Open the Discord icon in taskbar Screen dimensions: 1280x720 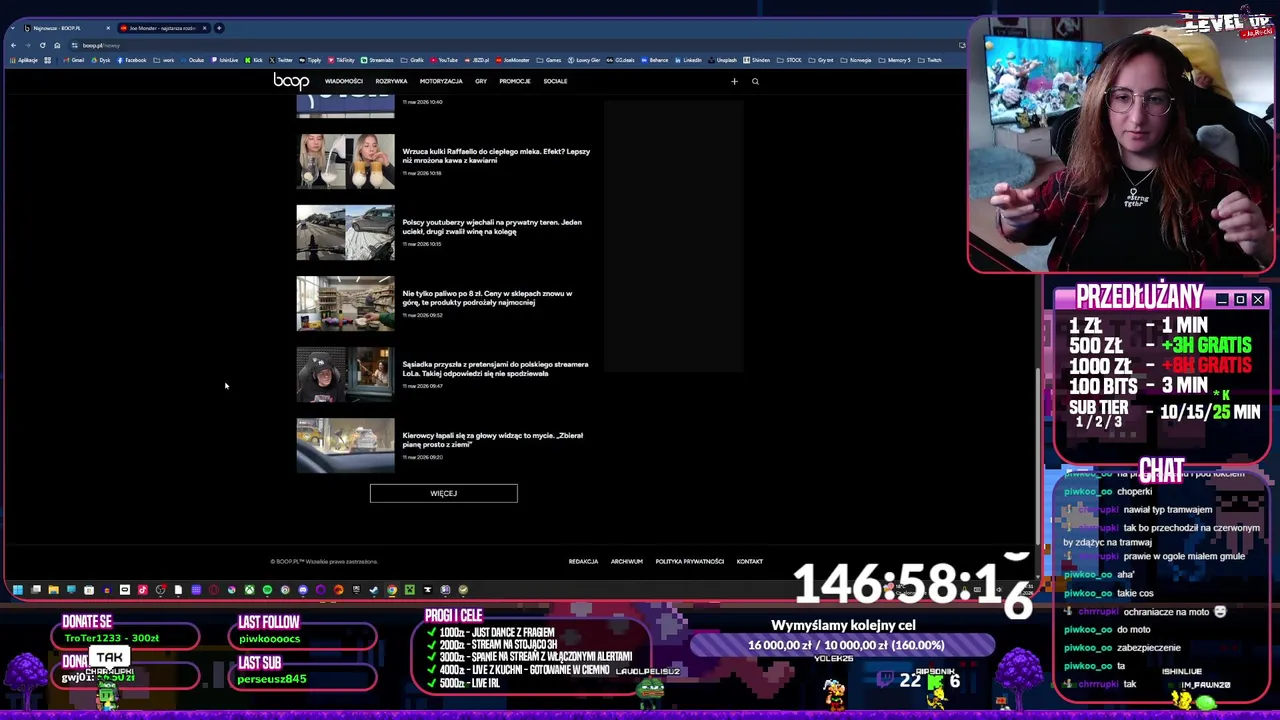click(x=303, y=590)
